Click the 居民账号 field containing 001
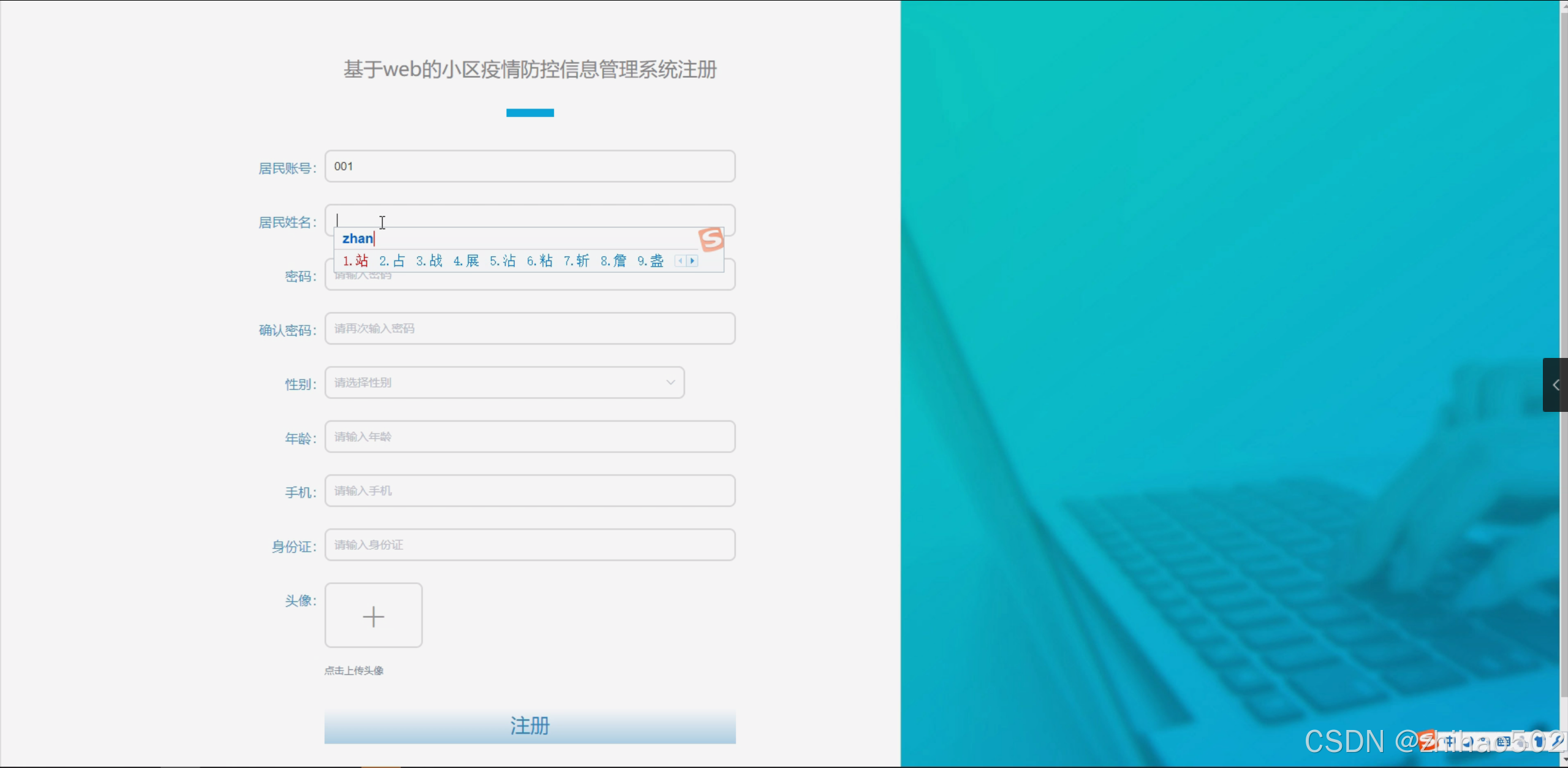 tap(529, 165)
